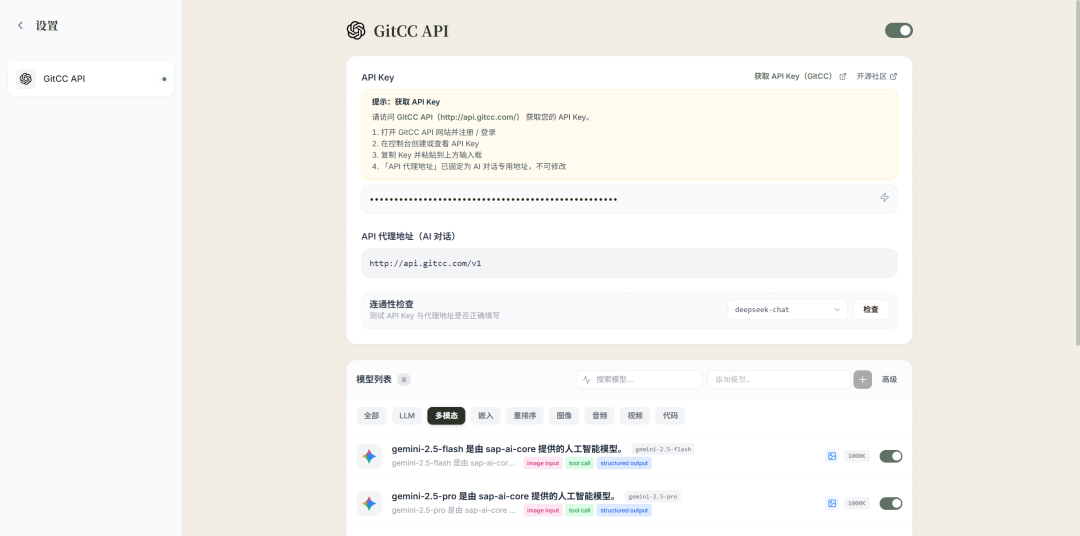Click the model count badge beside 模型列表

404,380
